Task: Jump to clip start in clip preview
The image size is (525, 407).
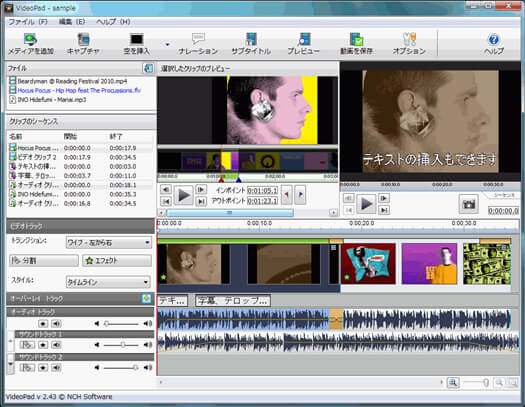Action: click(166, 201)
